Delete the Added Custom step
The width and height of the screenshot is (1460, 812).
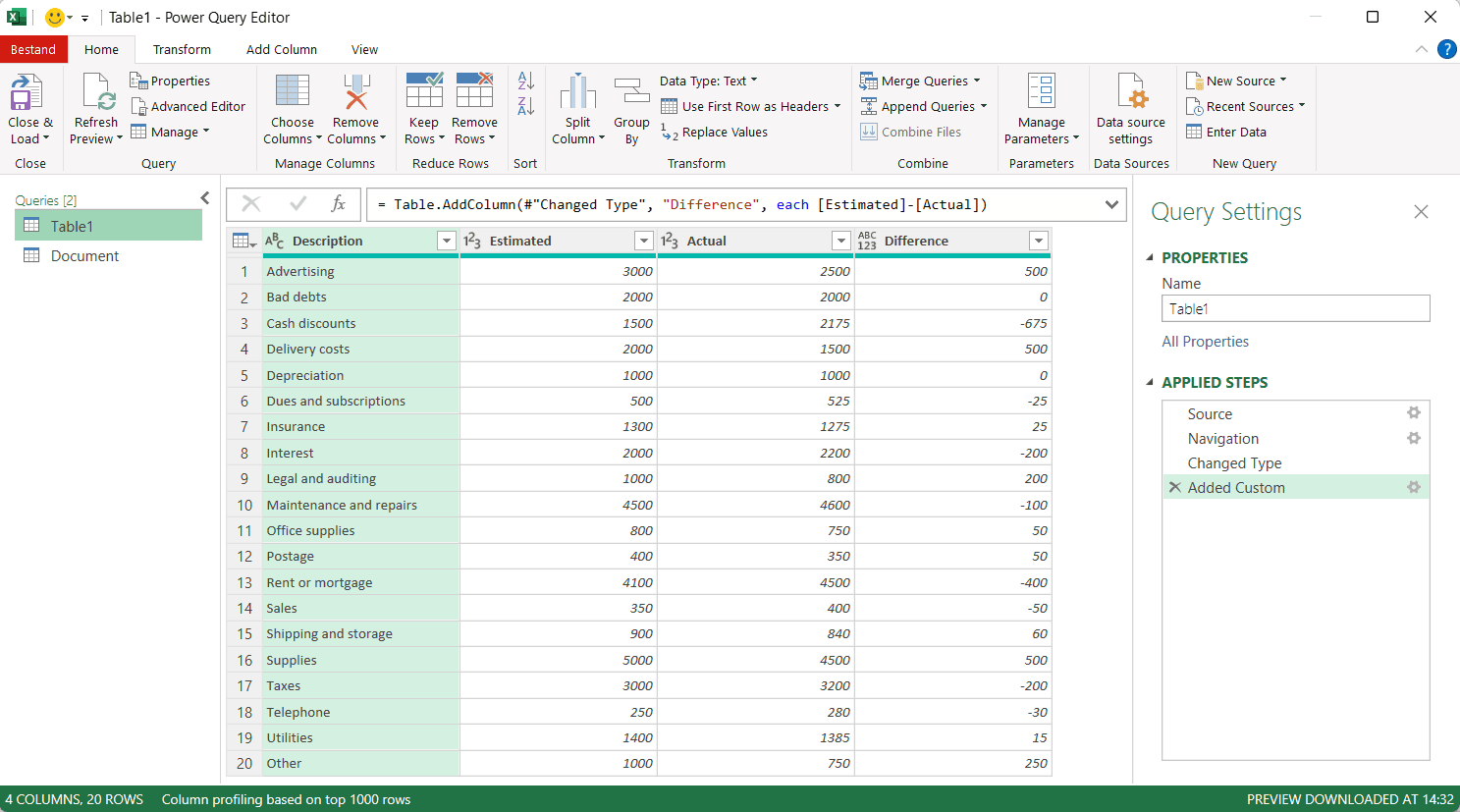[x=1175, y=487]
